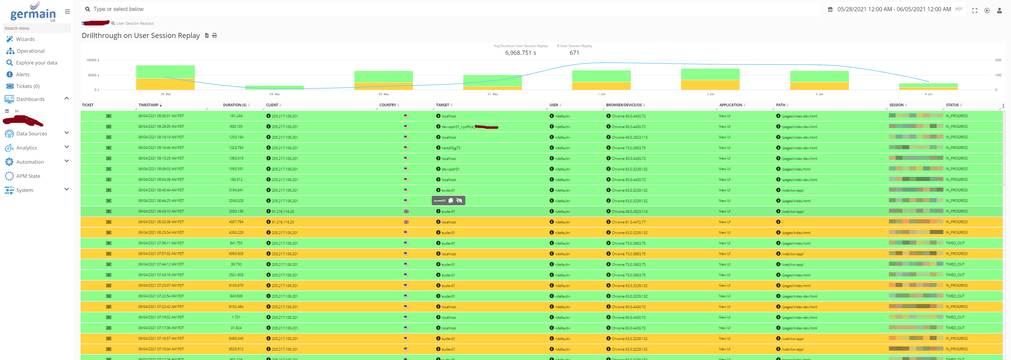
Task: Click the Explore your data magnifier icon
Action: point(10,63)
